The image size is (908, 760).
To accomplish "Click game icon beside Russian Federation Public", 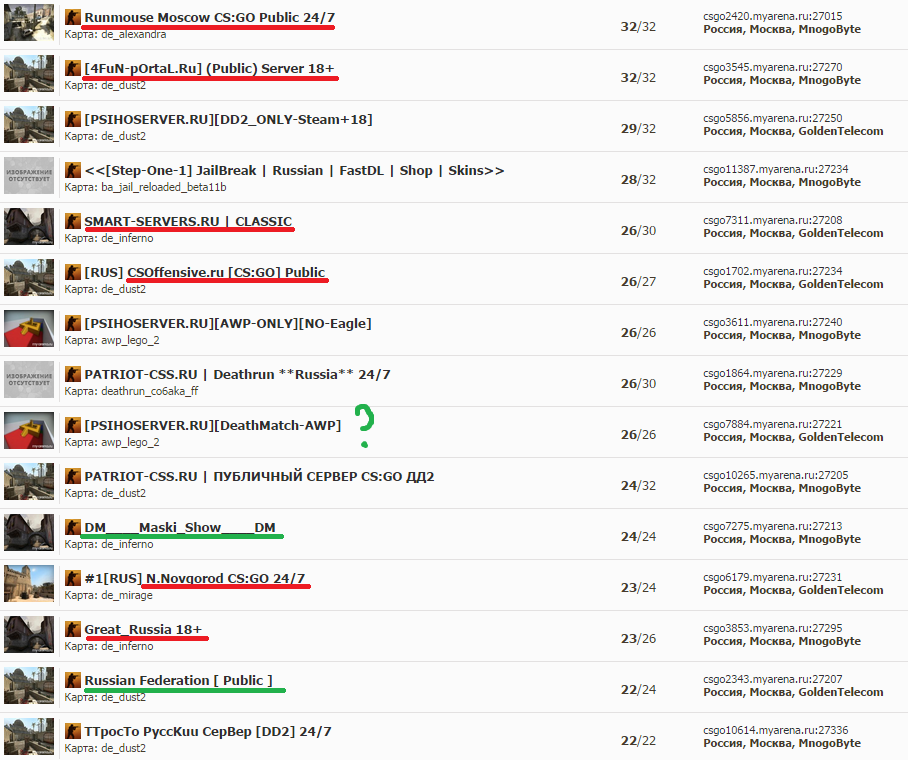I will (73, 680).
